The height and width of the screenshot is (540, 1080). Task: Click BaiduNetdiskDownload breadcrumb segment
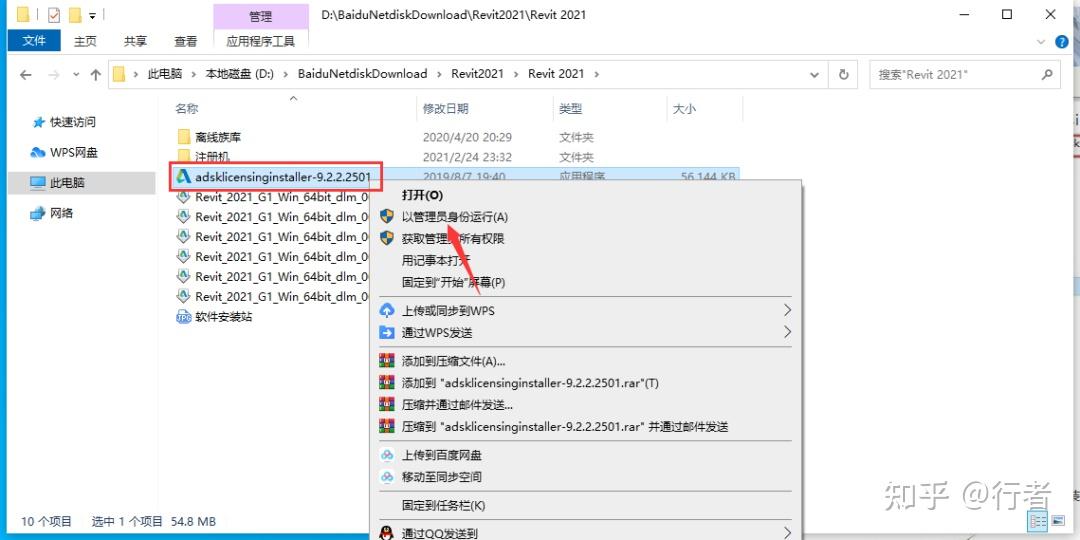click(362, 74)
